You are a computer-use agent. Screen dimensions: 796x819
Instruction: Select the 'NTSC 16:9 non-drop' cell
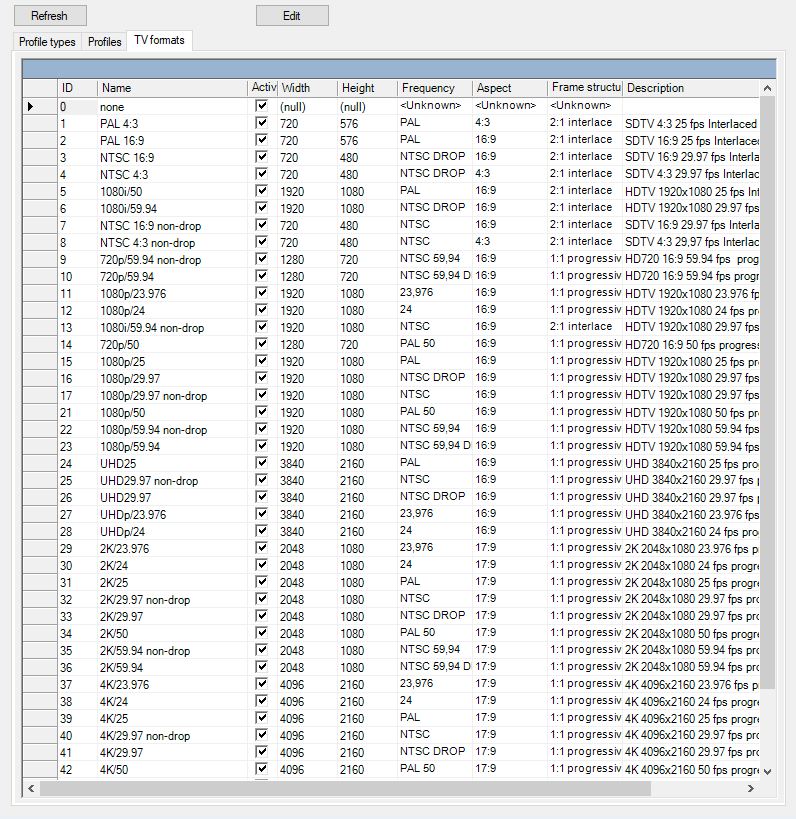tap(172, 226)
